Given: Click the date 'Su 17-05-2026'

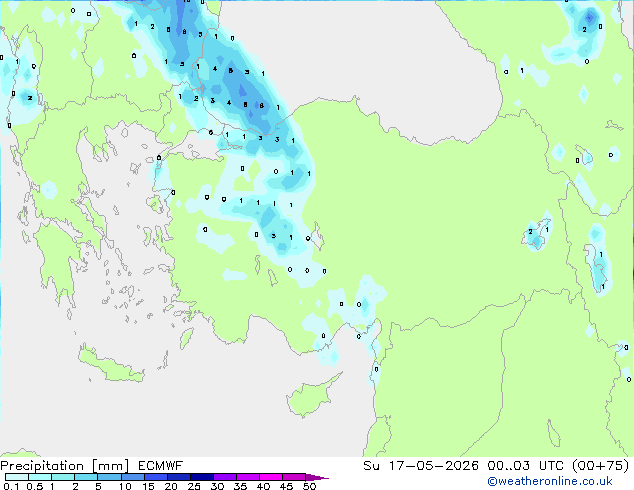Looking at the screenshot, I should (x=421, y=466).
